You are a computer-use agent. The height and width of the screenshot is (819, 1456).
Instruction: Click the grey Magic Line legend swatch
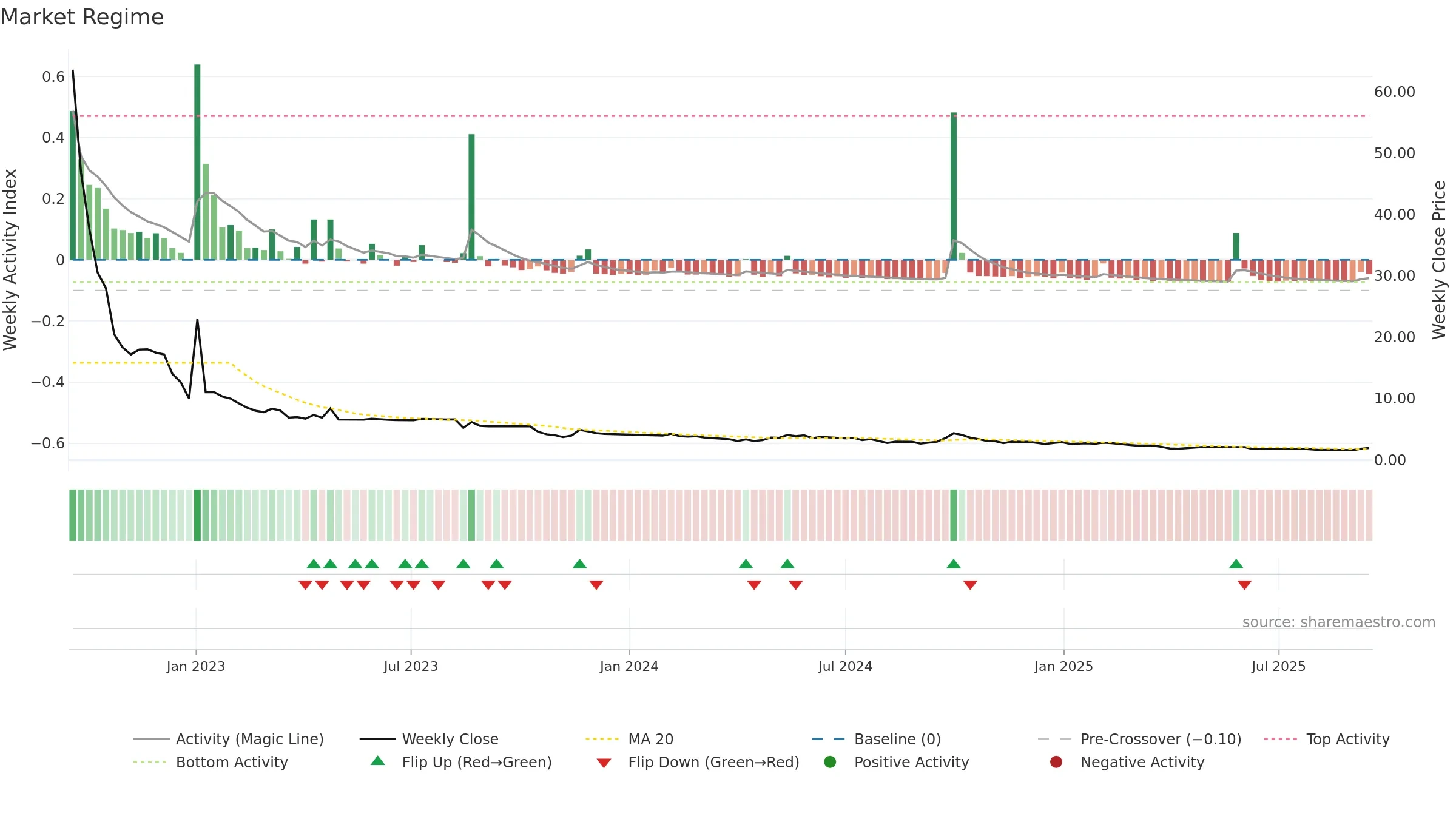point(151,739)
